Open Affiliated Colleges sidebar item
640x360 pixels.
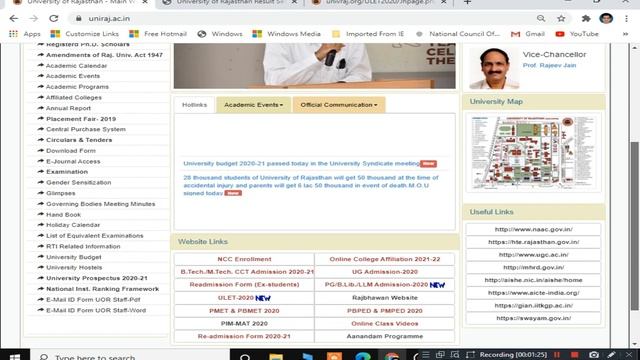click(x=74, y=98)
